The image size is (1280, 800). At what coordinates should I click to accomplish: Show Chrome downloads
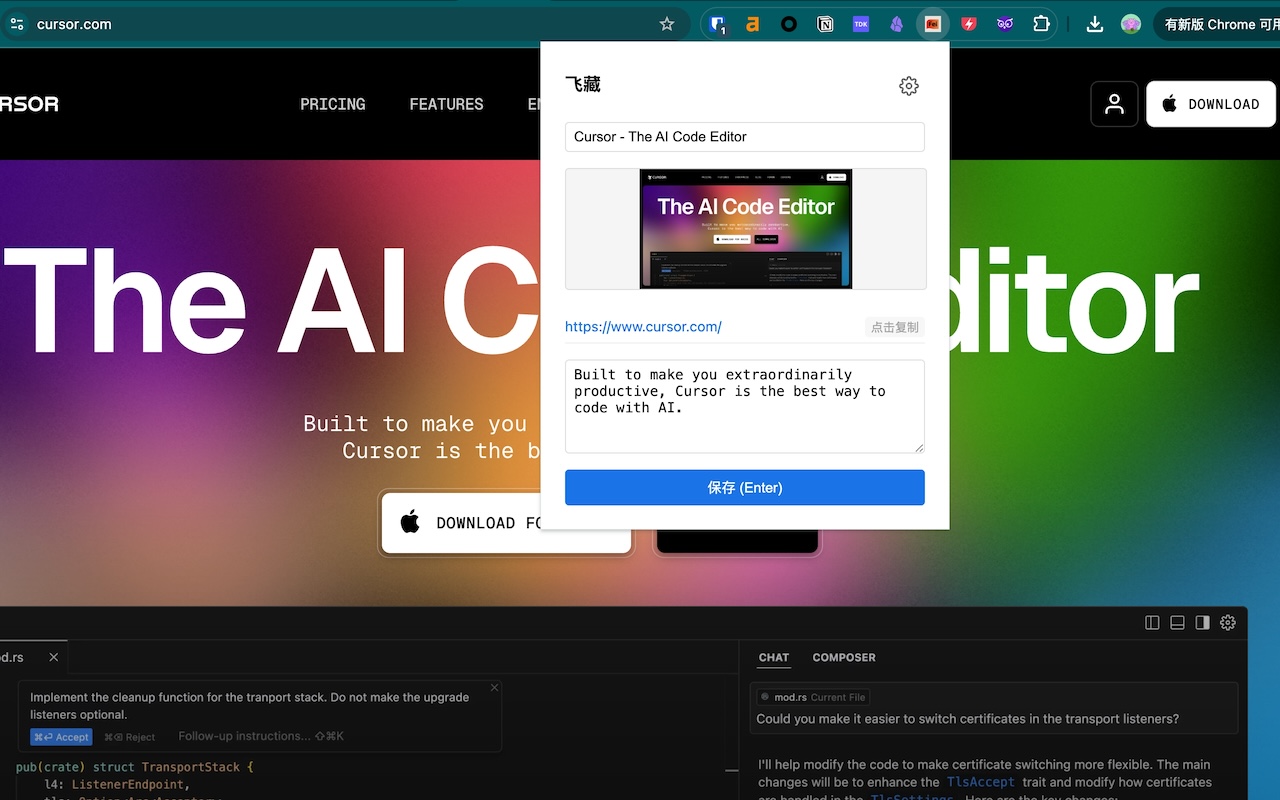click(x=1095, y=24)
